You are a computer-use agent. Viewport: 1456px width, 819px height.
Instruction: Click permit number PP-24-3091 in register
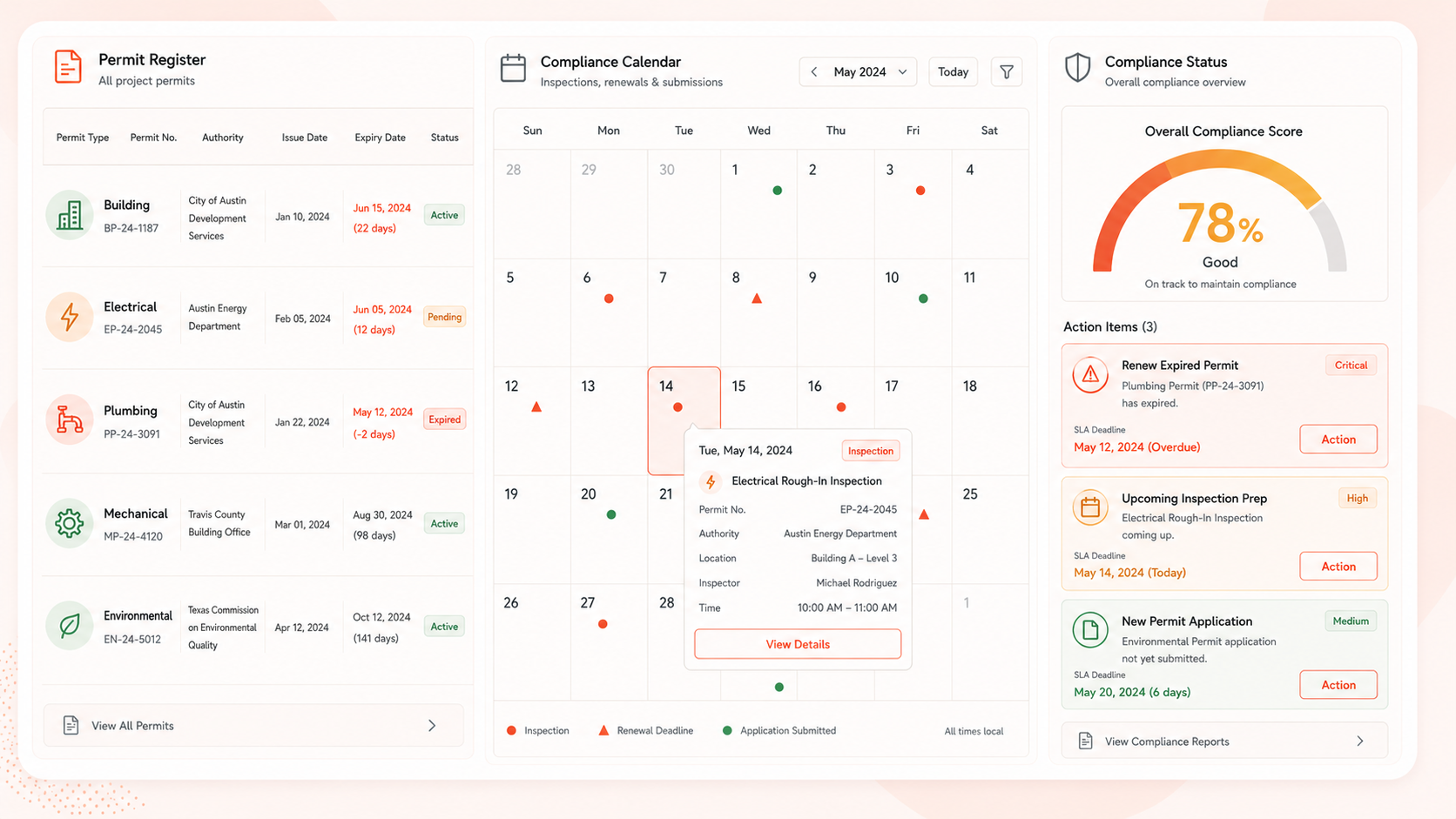coord(131,433)
